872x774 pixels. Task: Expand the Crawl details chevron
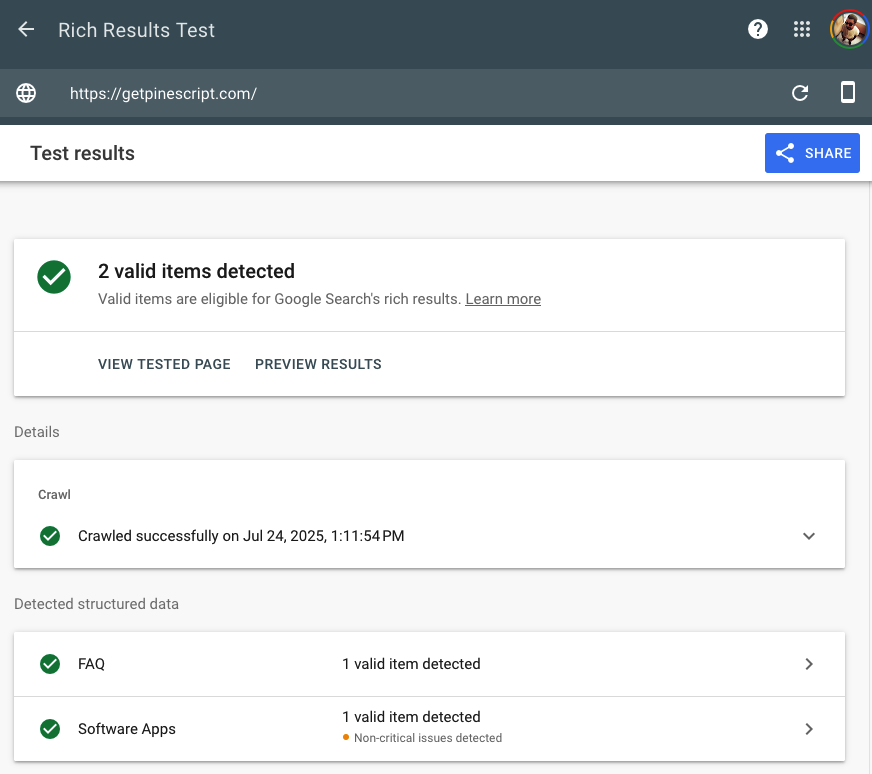(x=809, y=536)
